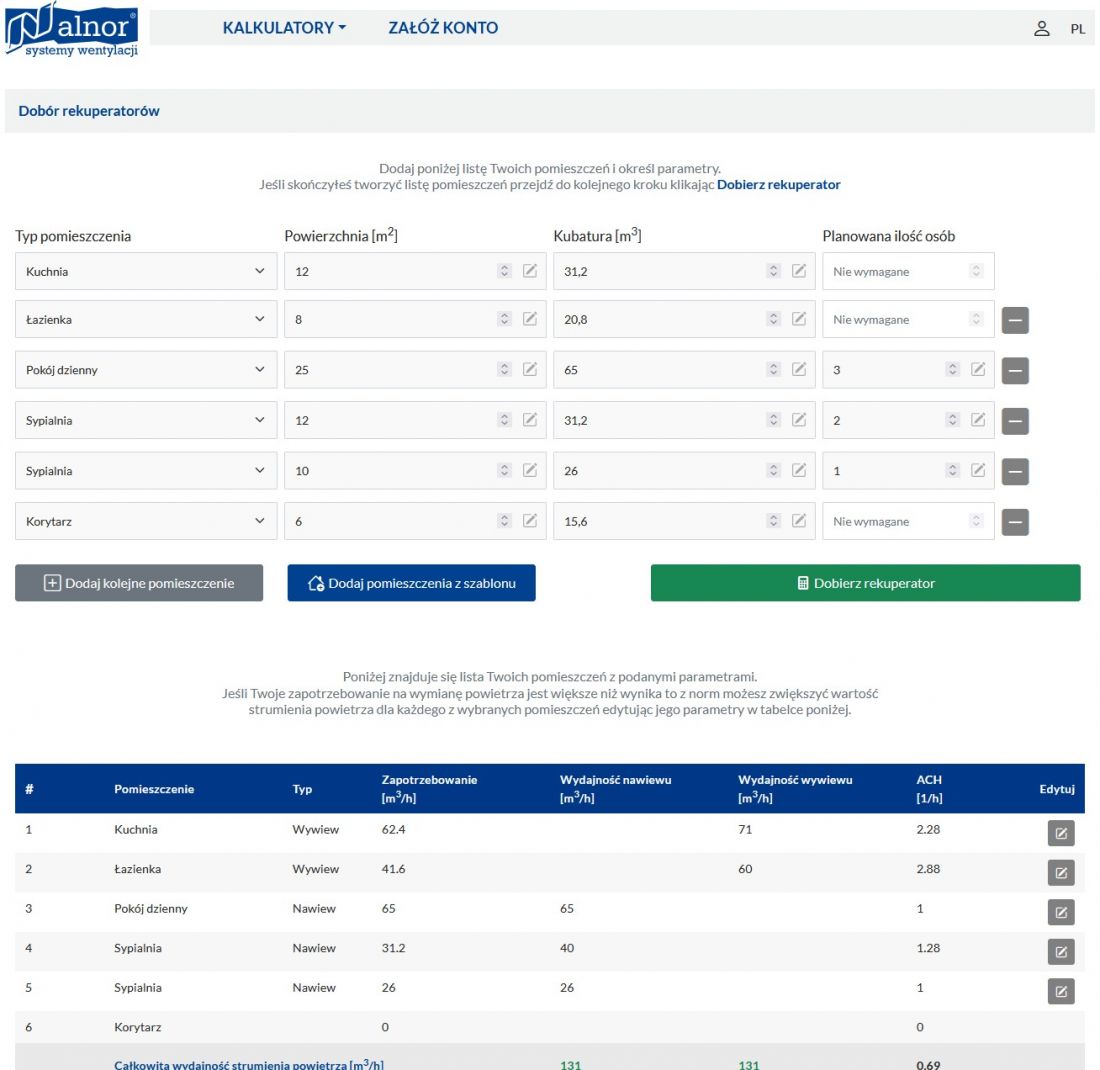Expand the Korytarz room type dropdown
The height and width of the screenshot is (1070, 1100).
click(x=146, y=521)
